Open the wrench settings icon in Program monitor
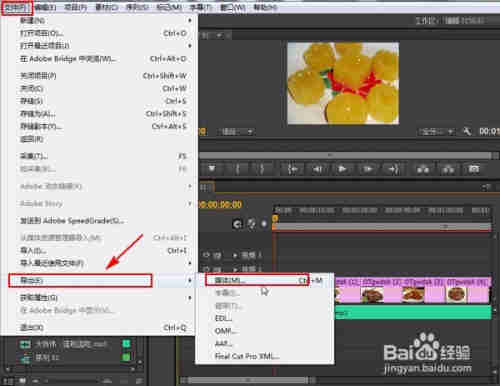This screenshot has width=500, height=386. [x=467, y=132]
